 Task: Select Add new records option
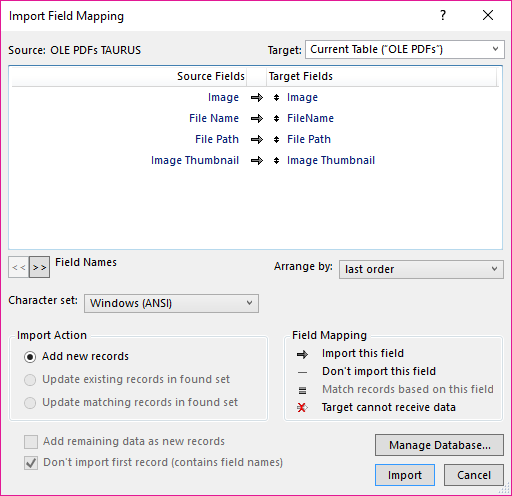[30, 357]
